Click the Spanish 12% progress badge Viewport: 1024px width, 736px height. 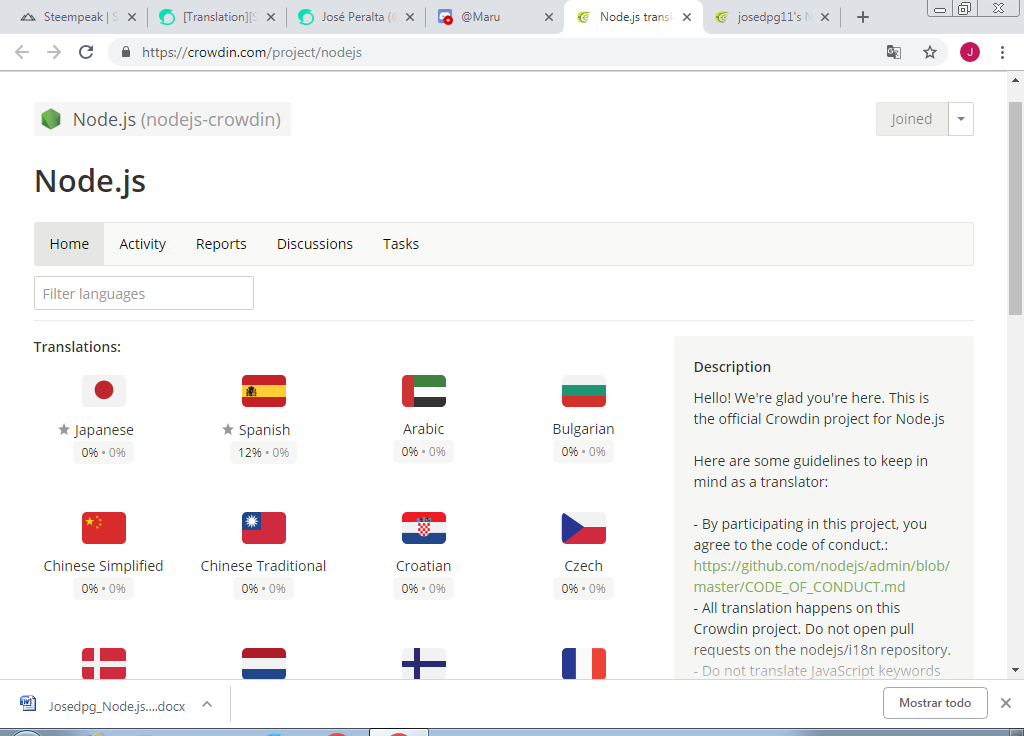263,453
